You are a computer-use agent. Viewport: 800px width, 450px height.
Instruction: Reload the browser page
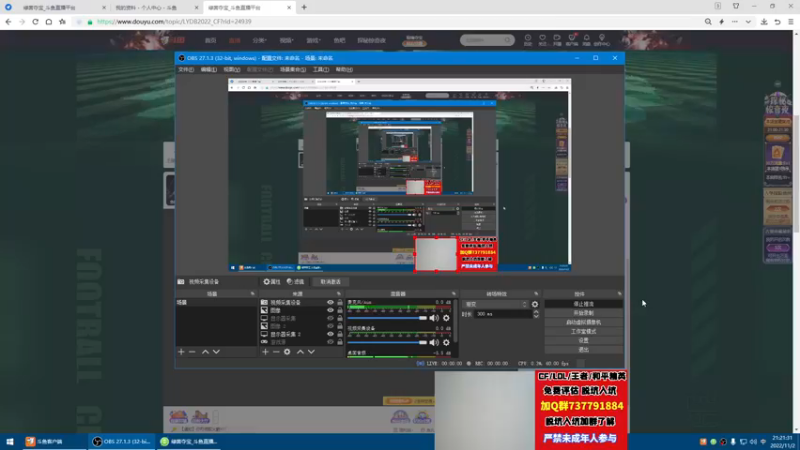point(35,21)
